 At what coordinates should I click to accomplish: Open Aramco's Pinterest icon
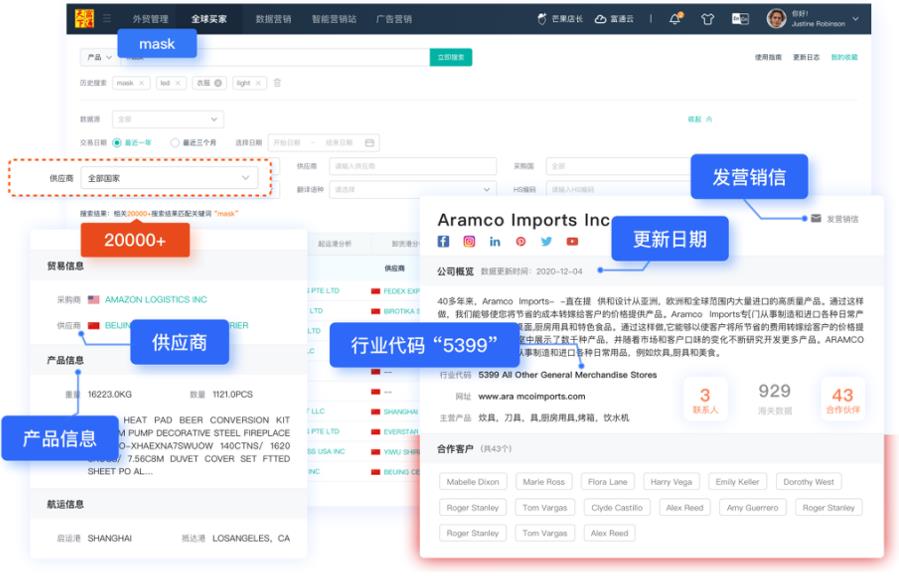(521, 241)
